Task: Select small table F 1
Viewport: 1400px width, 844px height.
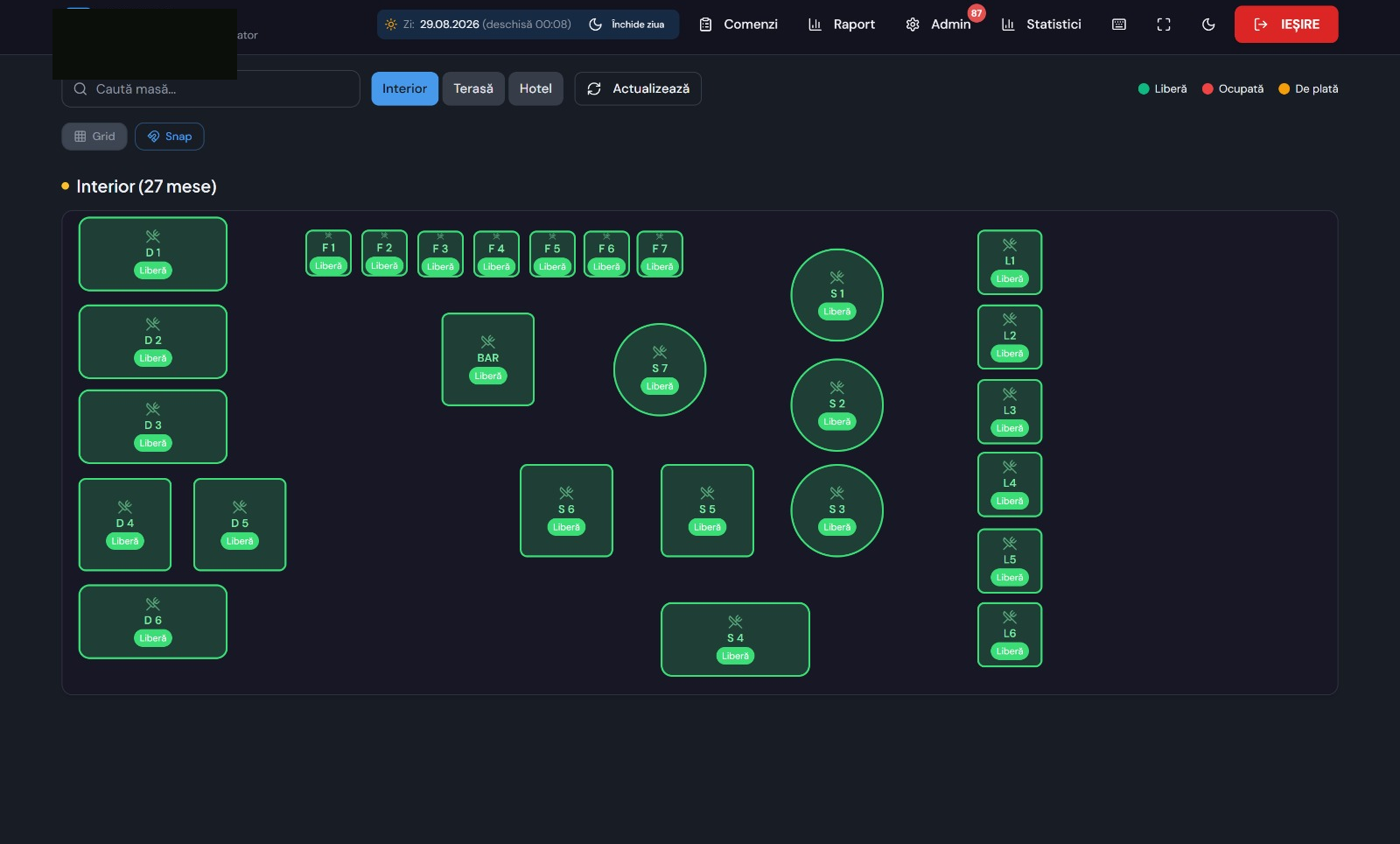Action: click(x=328, y=253)
